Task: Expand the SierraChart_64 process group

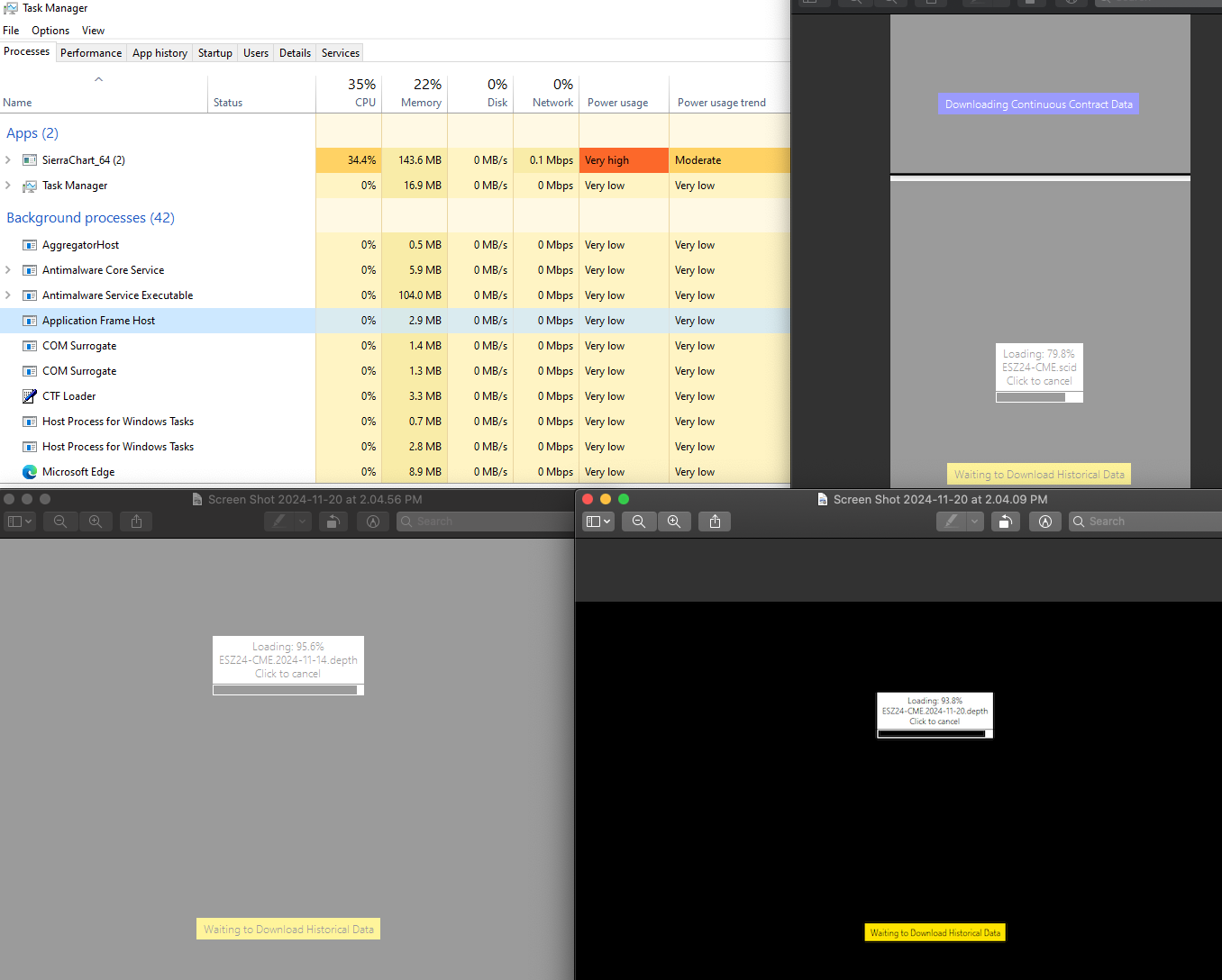Action: coord(8,160)
